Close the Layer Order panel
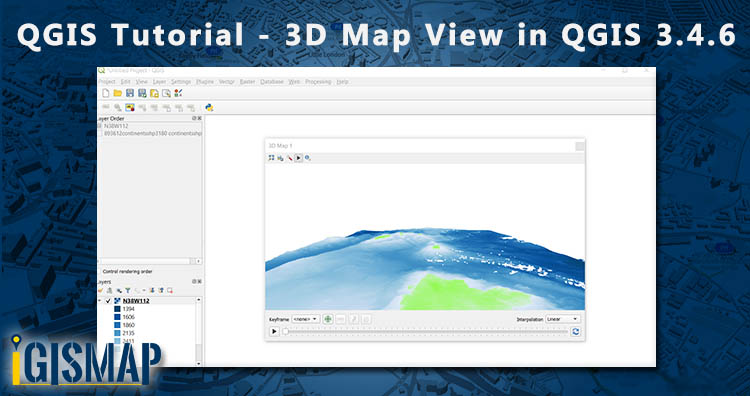Screen dimensions: 750x396 [199, 118]
